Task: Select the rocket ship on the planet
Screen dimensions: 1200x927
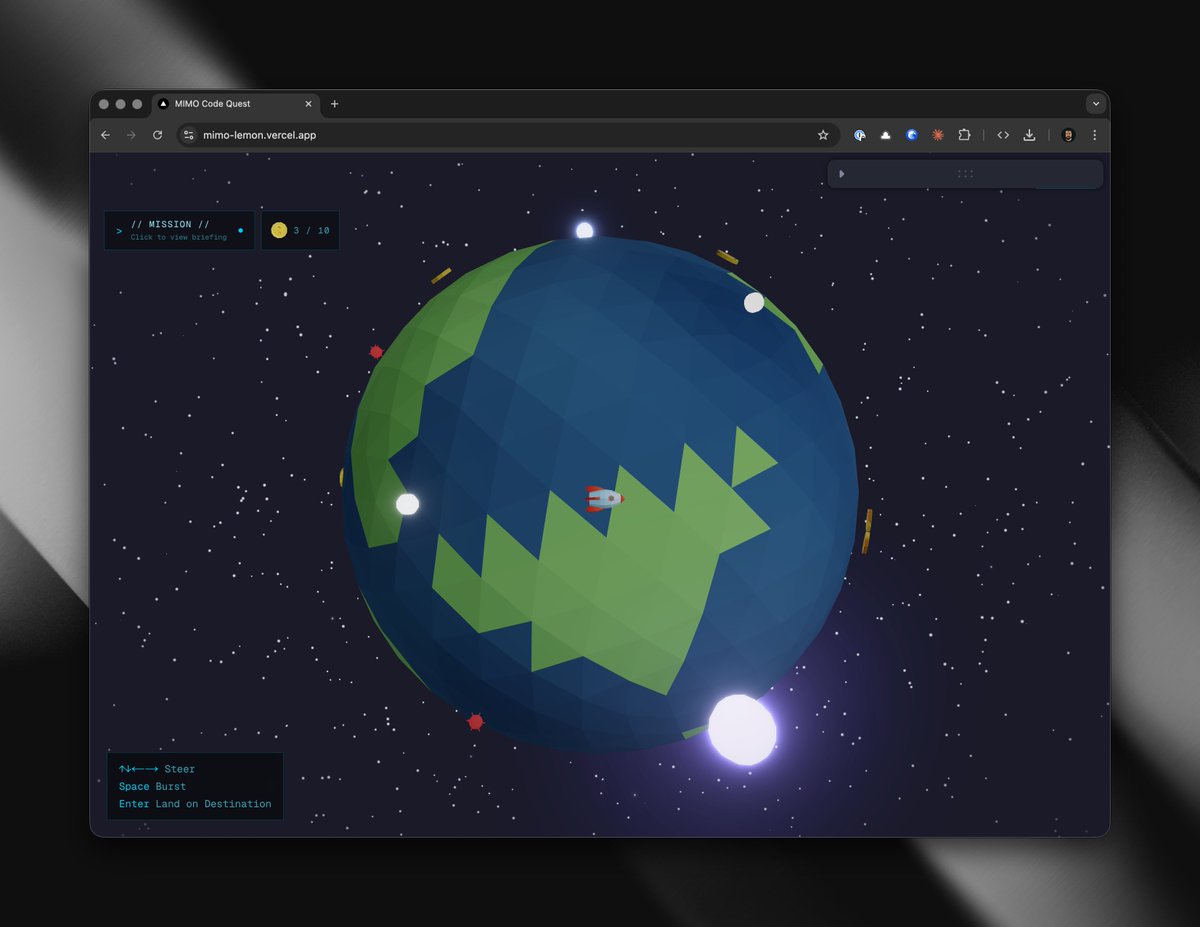Action: pyautogui.click(x=604, y=498)
